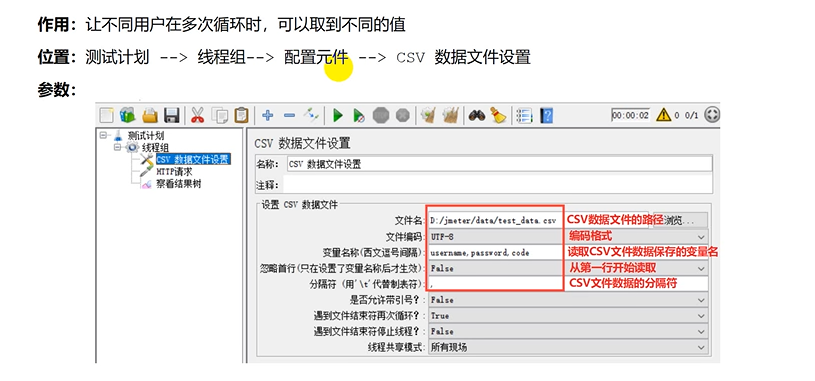Click the Cut scissors icon
This screenshot has width=815, height=381.
[198, 115]
